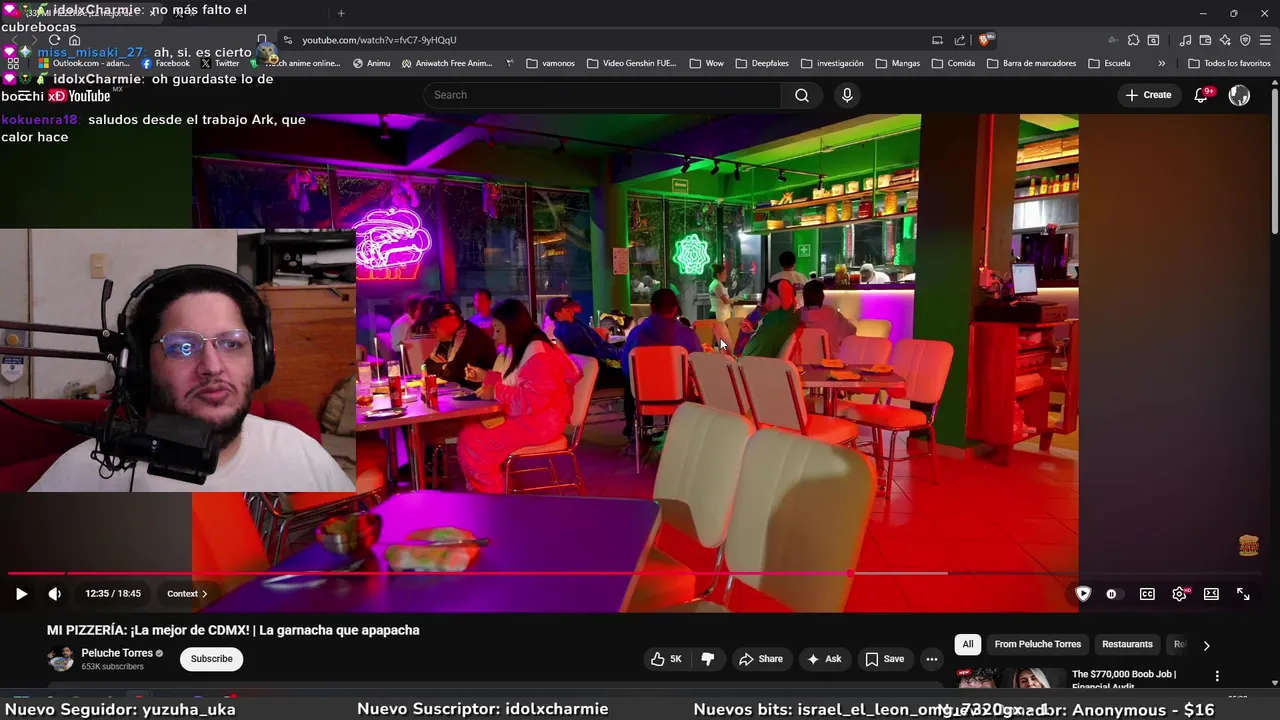Open more actions three-dot menu under video
Viewport: 1280px width, 720px height.
coord(932,659)
